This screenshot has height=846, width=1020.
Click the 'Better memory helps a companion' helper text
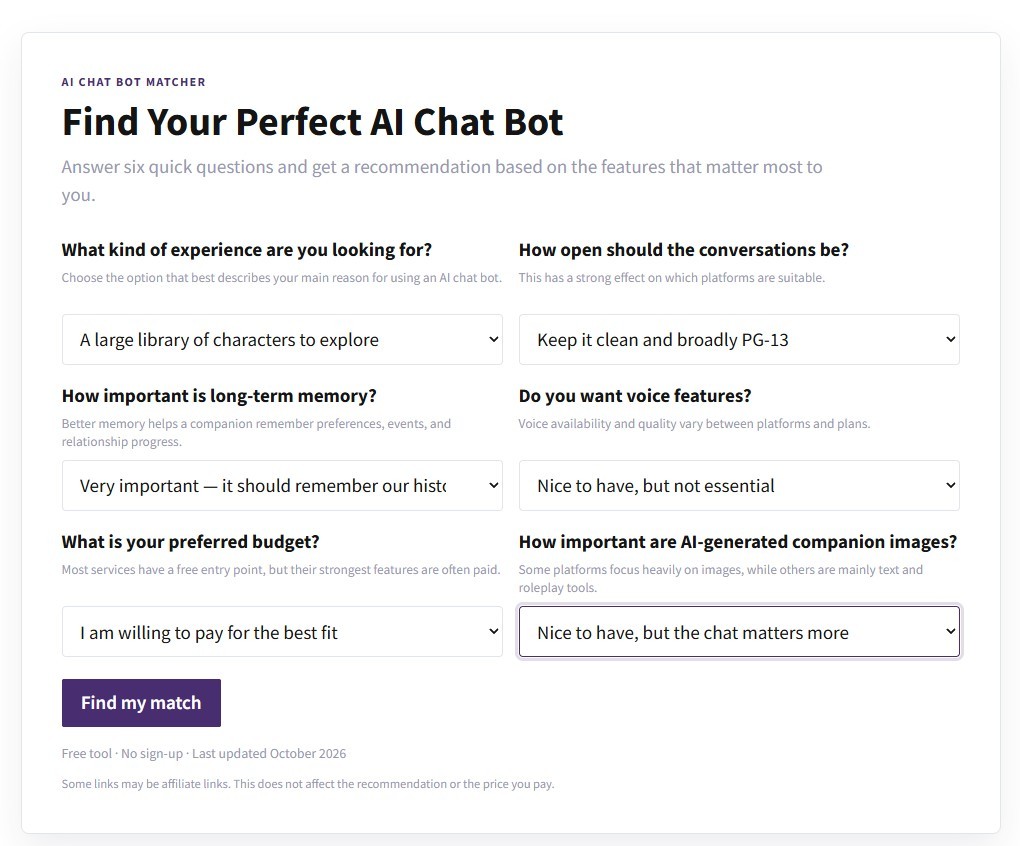[x=256, y=432]
